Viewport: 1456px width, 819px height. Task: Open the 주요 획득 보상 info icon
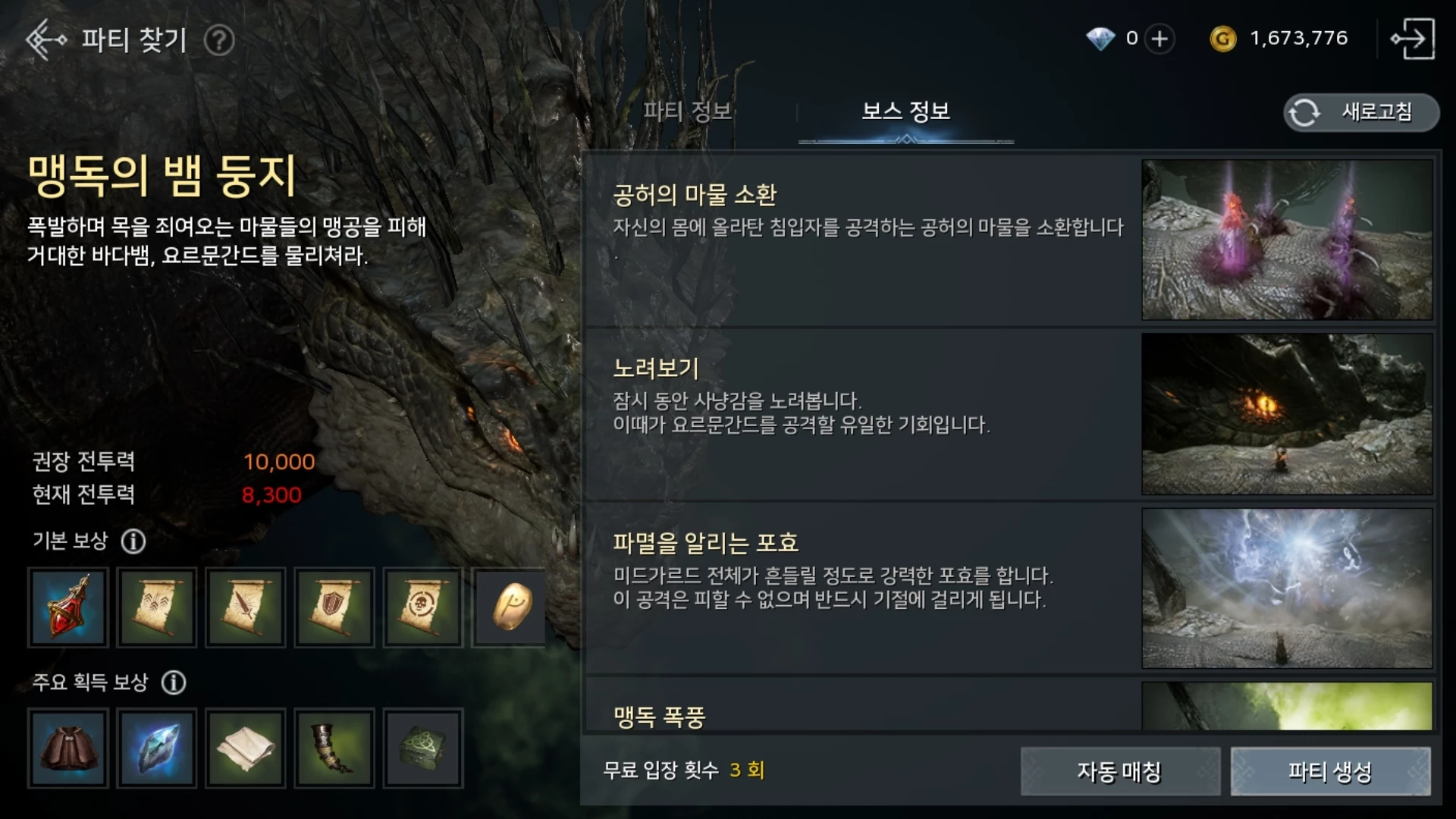point(174,682)
